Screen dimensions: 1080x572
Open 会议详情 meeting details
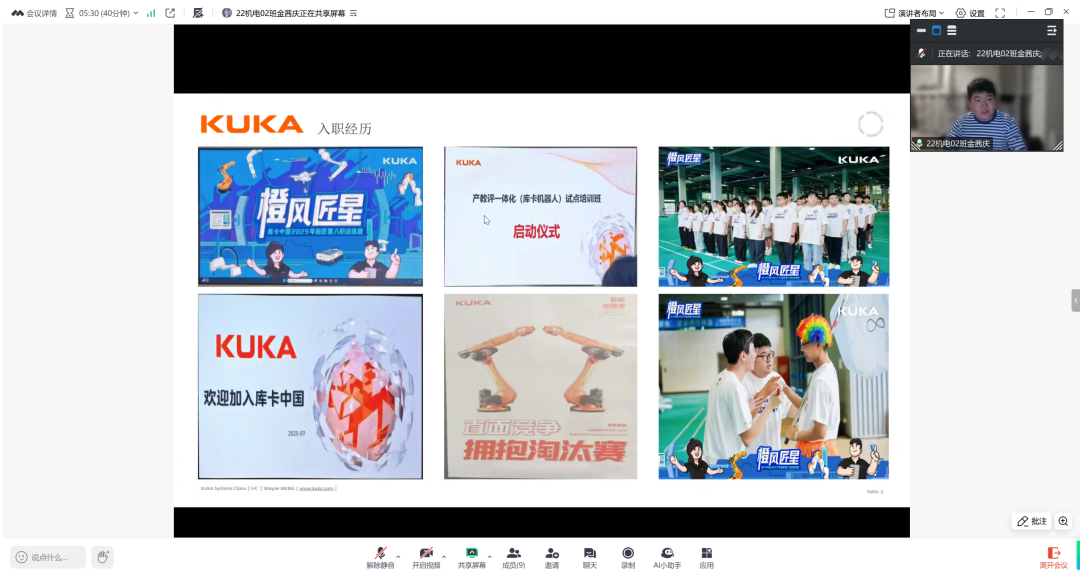tap(34, 13)
